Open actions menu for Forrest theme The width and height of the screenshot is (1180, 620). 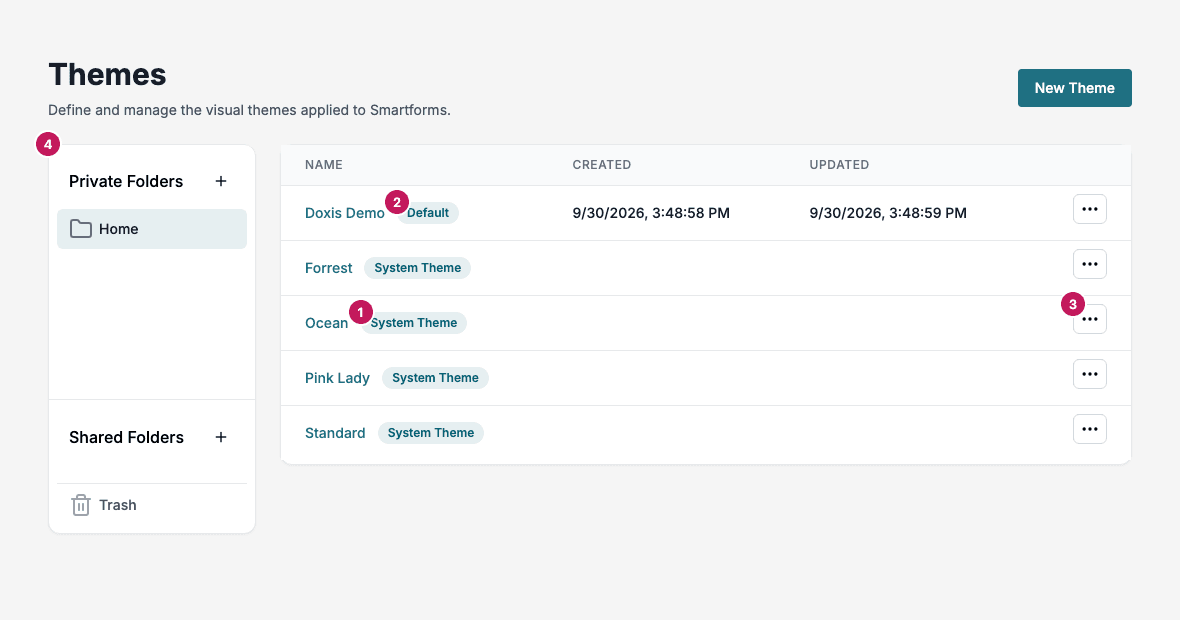click(x=1090, y=264)
